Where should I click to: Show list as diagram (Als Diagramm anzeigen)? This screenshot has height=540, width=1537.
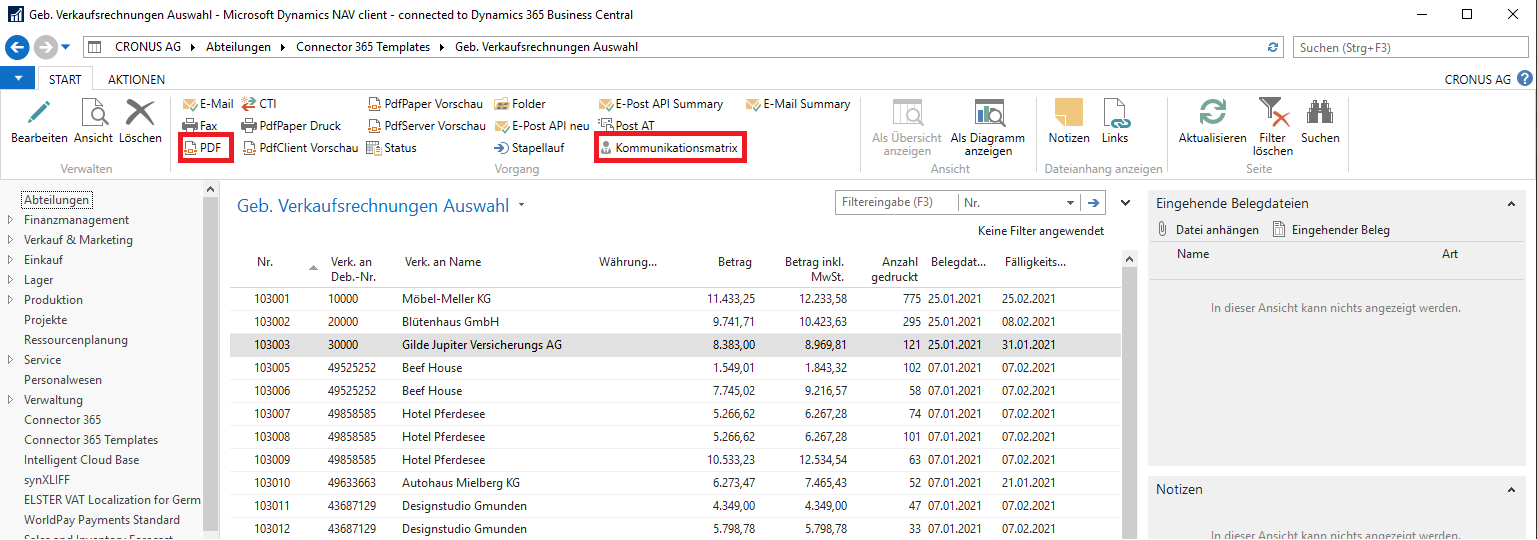click(x=988, y=113)
